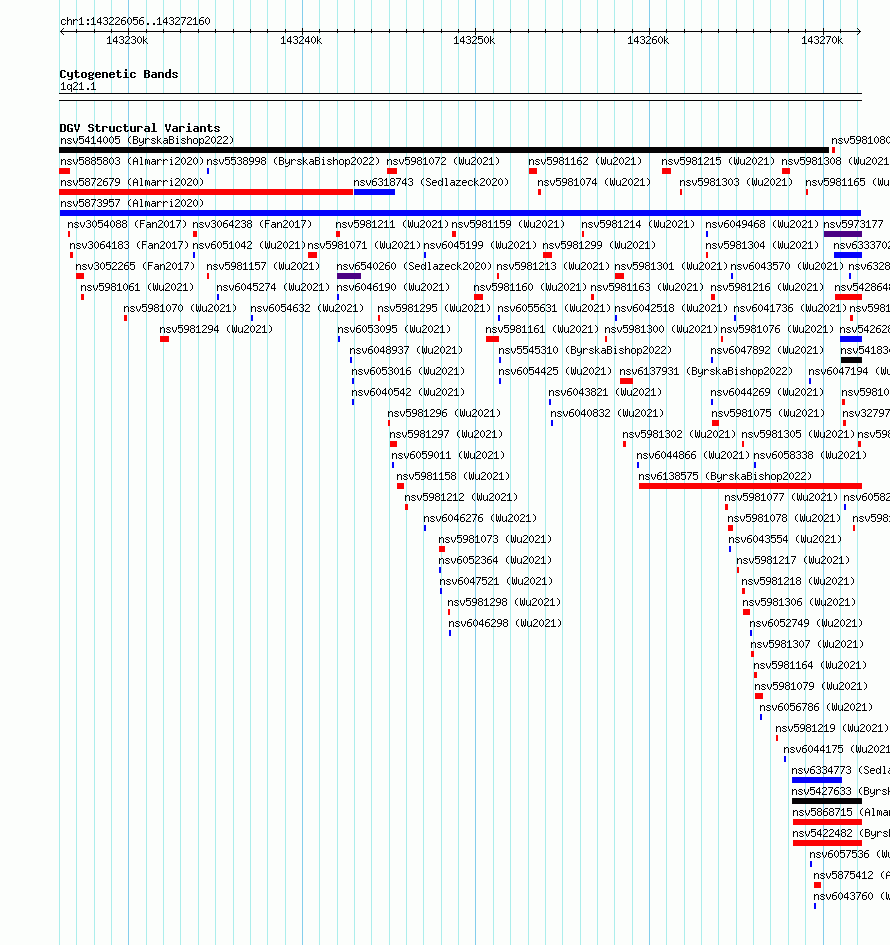The image size is (890, 945).
Task: Open the nsv6044866 (Wu2021) label
Action: [x=693, y=455]
